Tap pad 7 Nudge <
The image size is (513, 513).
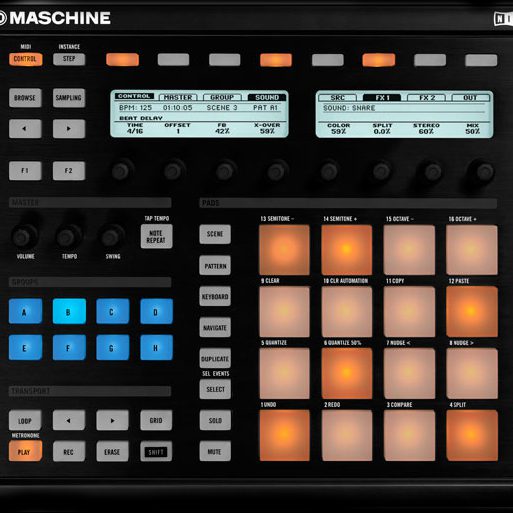tap(409, 373)
